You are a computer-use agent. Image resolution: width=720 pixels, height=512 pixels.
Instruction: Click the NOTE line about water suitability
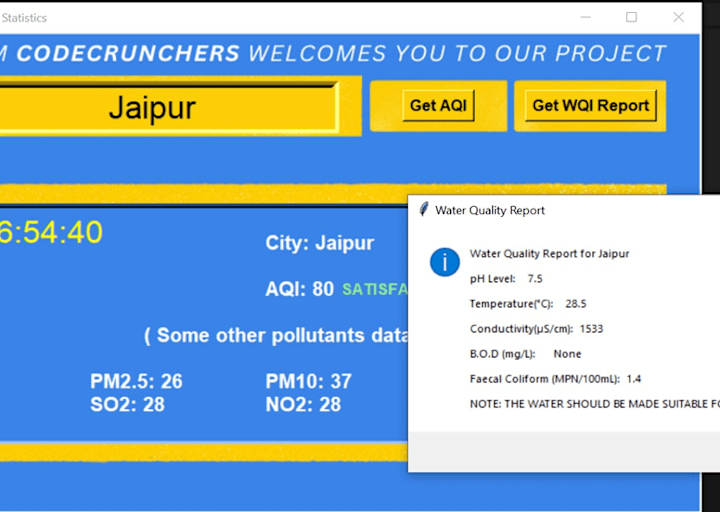[x=595, y=404]
